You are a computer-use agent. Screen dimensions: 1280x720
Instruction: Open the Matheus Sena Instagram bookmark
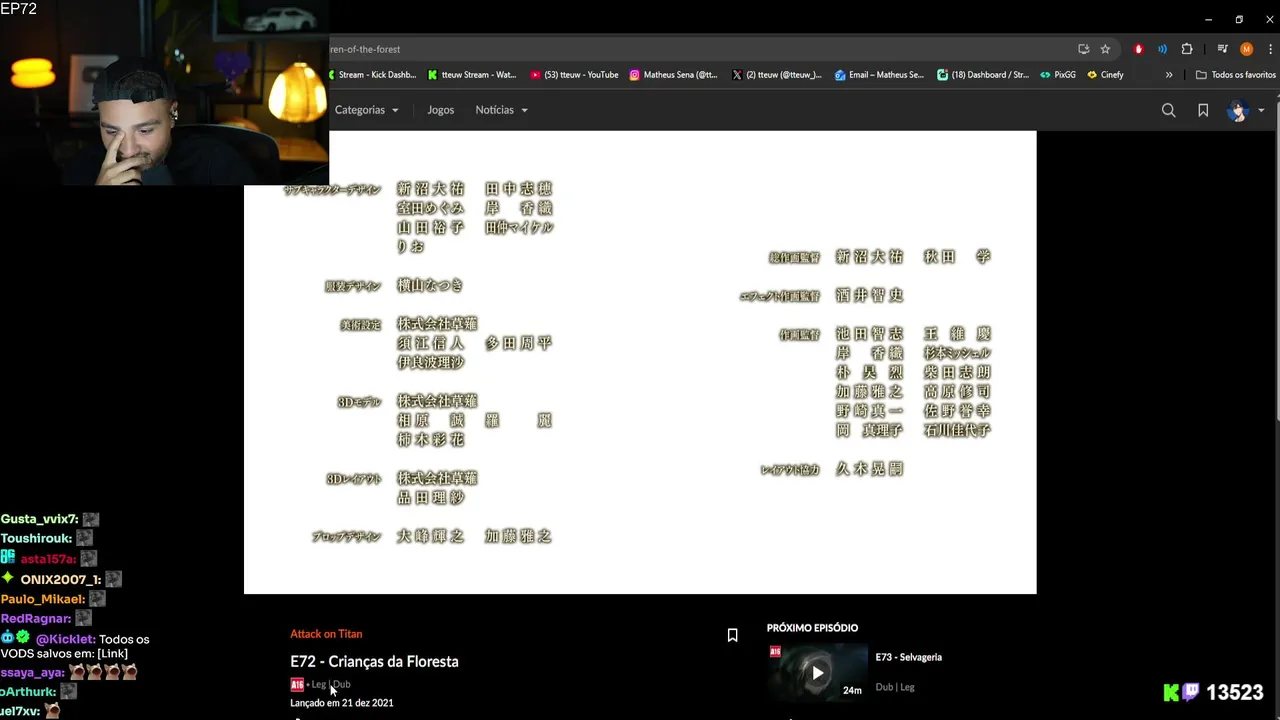tap(674, 75)
